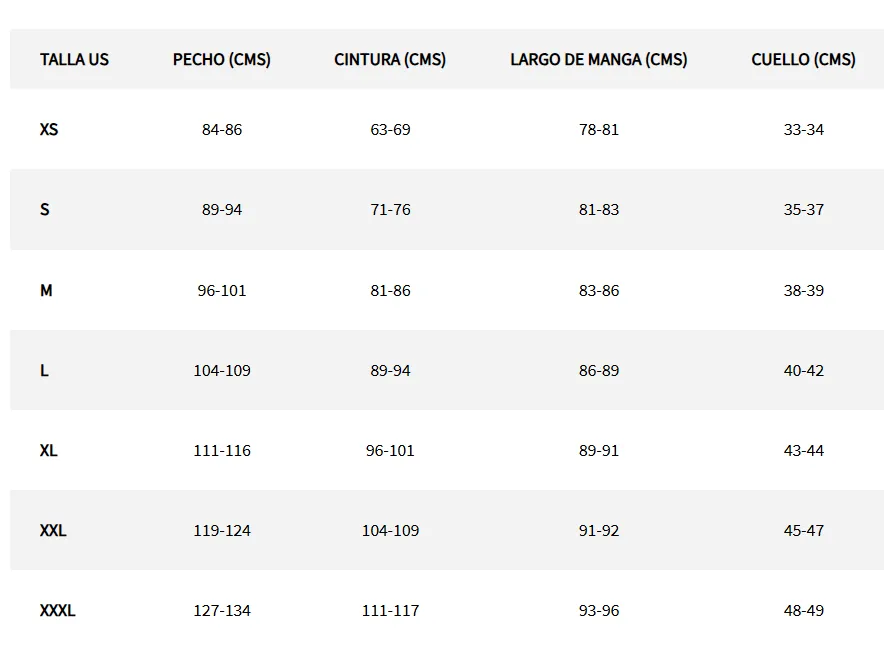Select the M neck value 38-39
The width and height of the screenshot is (884, 666).
804,291
